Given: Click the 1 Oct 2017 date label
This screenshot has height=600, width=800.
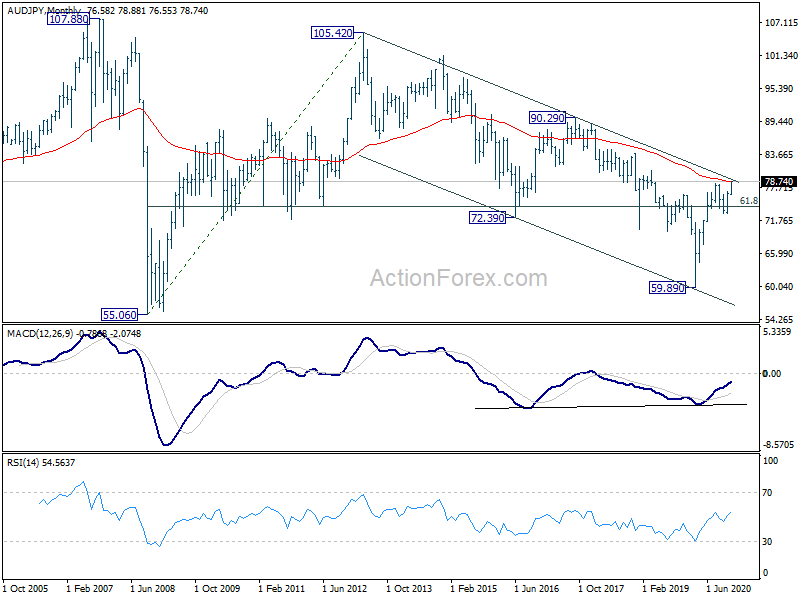Looking at the screenshot, I should (601, 589).
